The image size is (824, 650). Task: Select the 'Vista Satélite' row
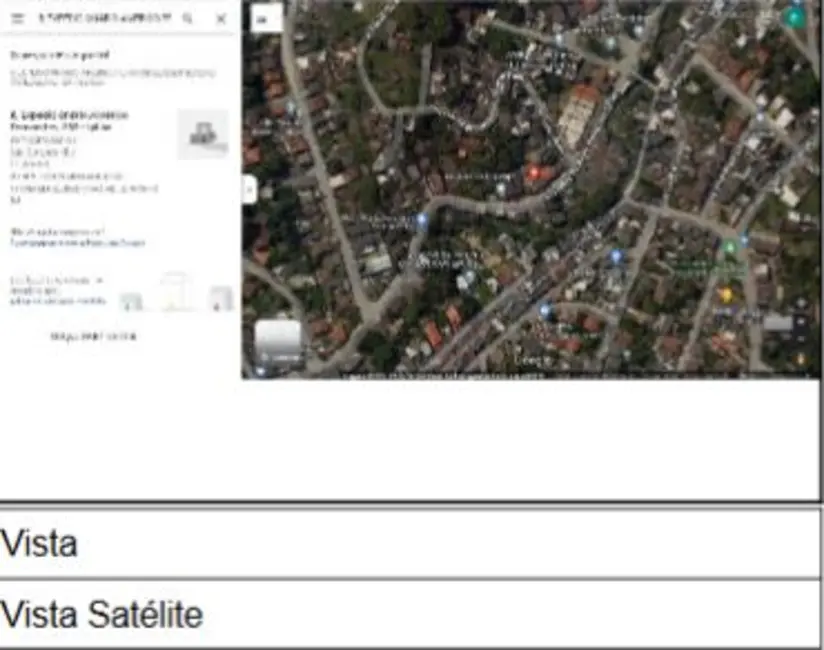coord(410,614)
